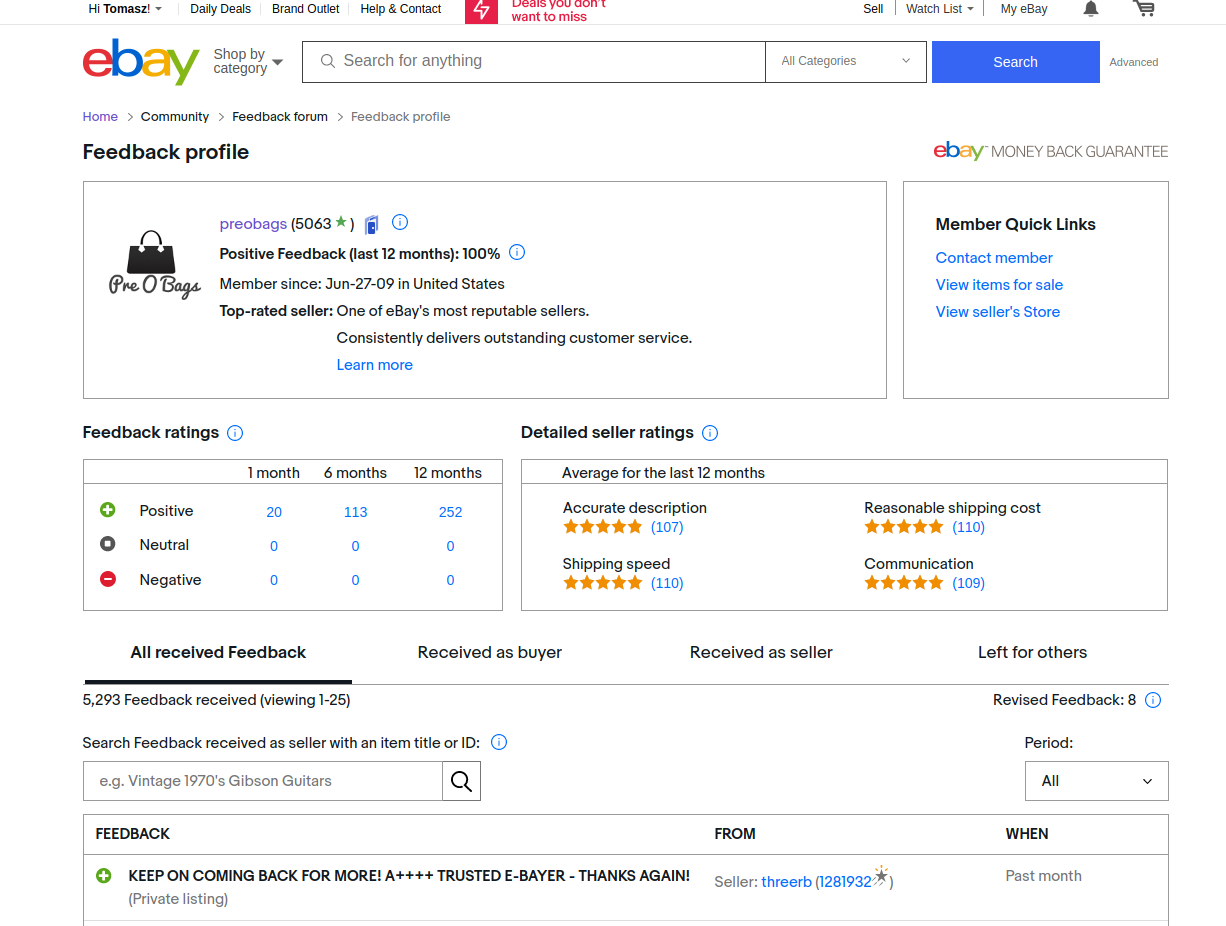This screenshot has width=1226, height=926.
Task: Click the store icon beside preobags rating
Action: (x=372, y=224)
